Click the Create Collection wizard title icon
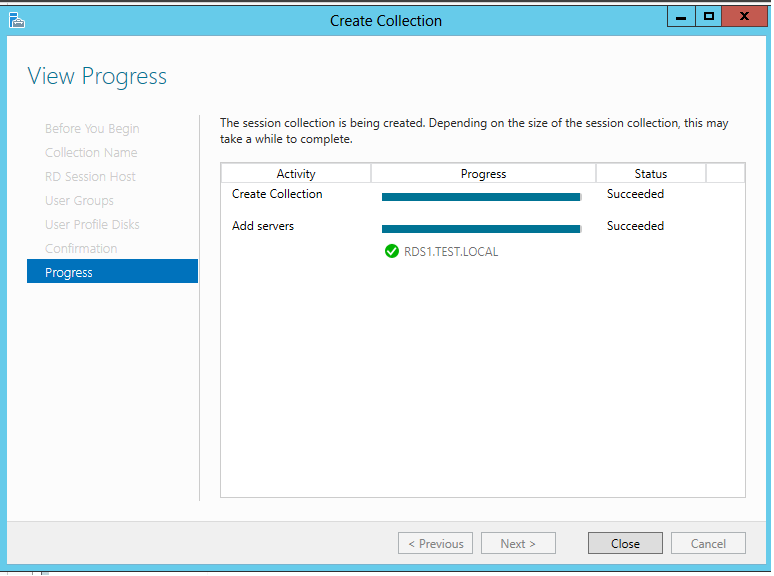Screen dimensions: 774x576 tap(16, 21)
